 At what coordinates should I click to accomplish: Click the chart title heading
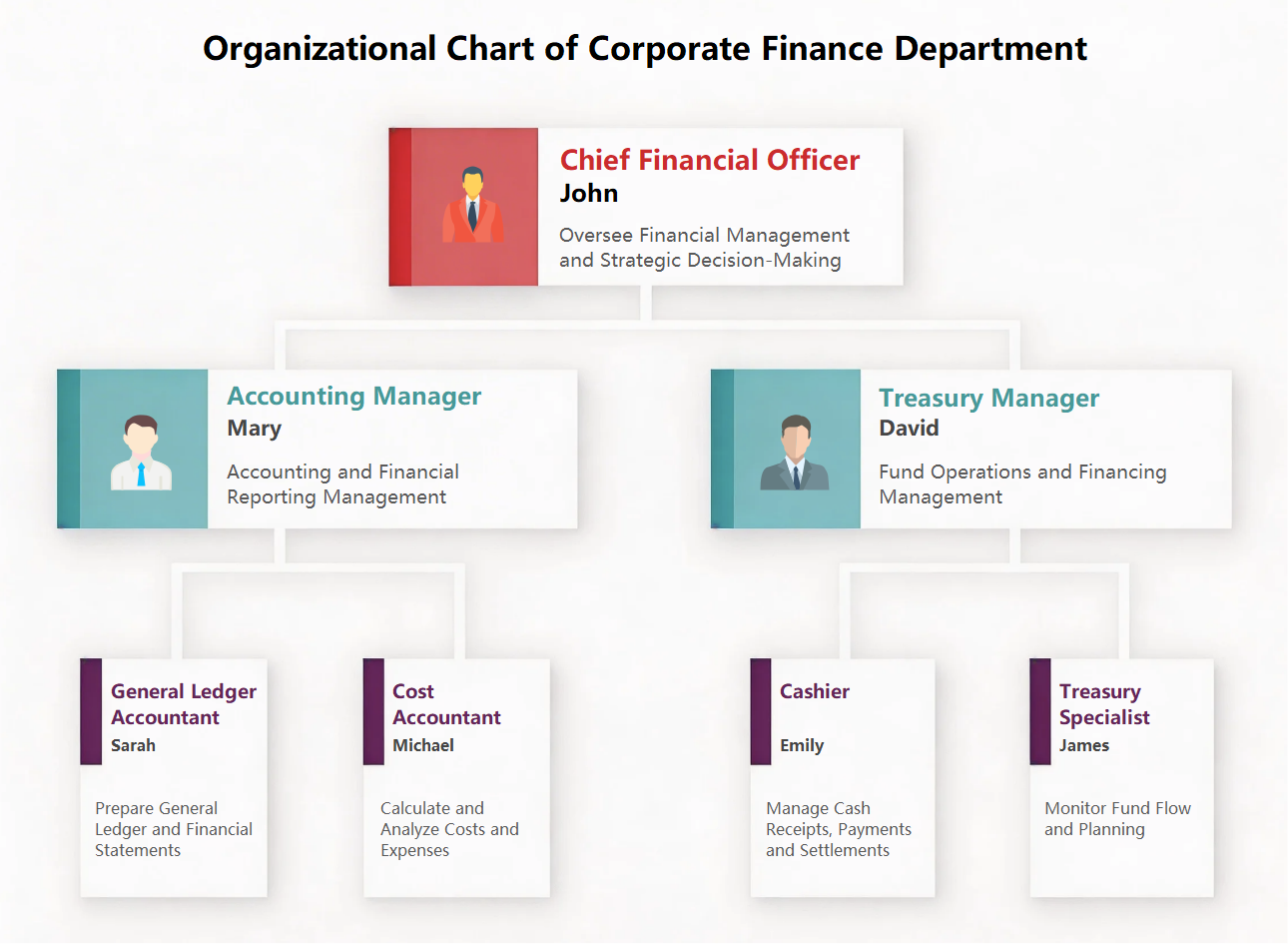pyautogui.click(x=645, y=48)
